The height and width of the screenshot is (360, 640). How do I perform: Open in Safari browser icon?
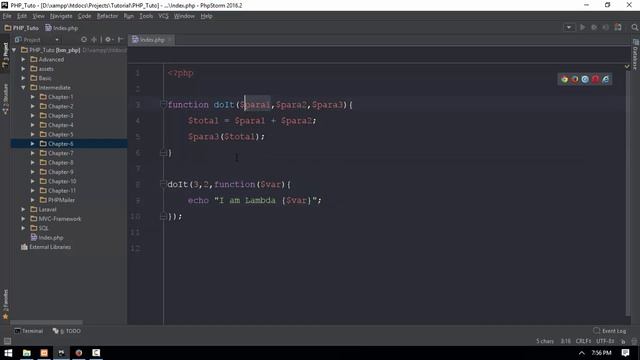[585, 79]
